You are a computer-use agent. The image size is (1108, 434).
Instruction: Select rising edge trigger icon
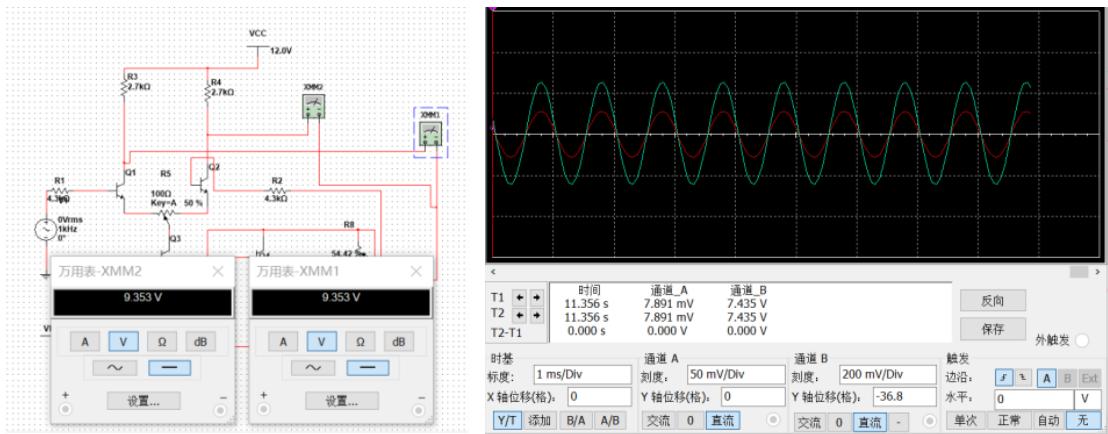pos(1003,378)
